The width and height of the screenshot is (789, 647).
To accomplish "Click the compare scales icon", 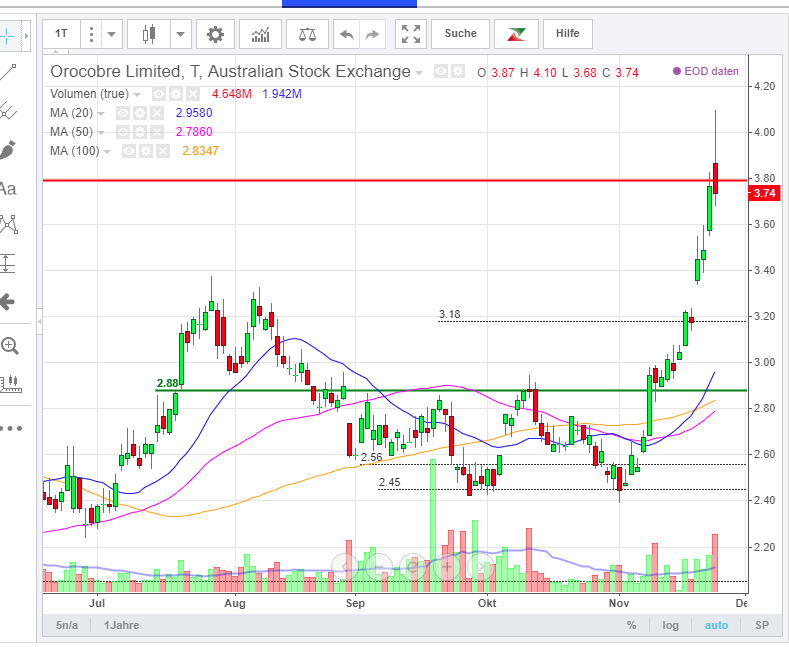I will (306, 34).
